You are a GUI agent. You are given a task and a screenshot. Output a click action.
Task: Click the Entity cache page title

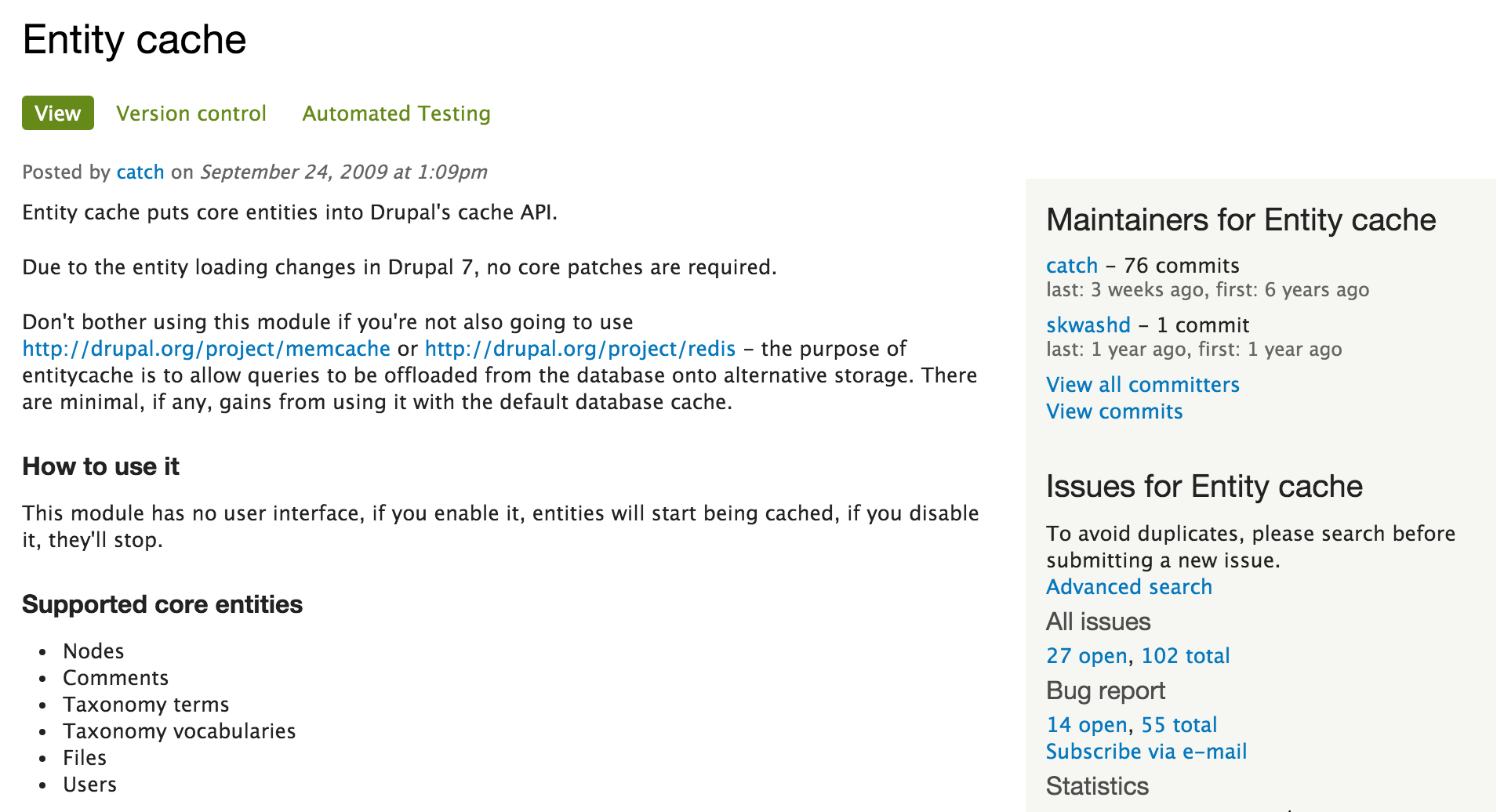pos(134,40)
